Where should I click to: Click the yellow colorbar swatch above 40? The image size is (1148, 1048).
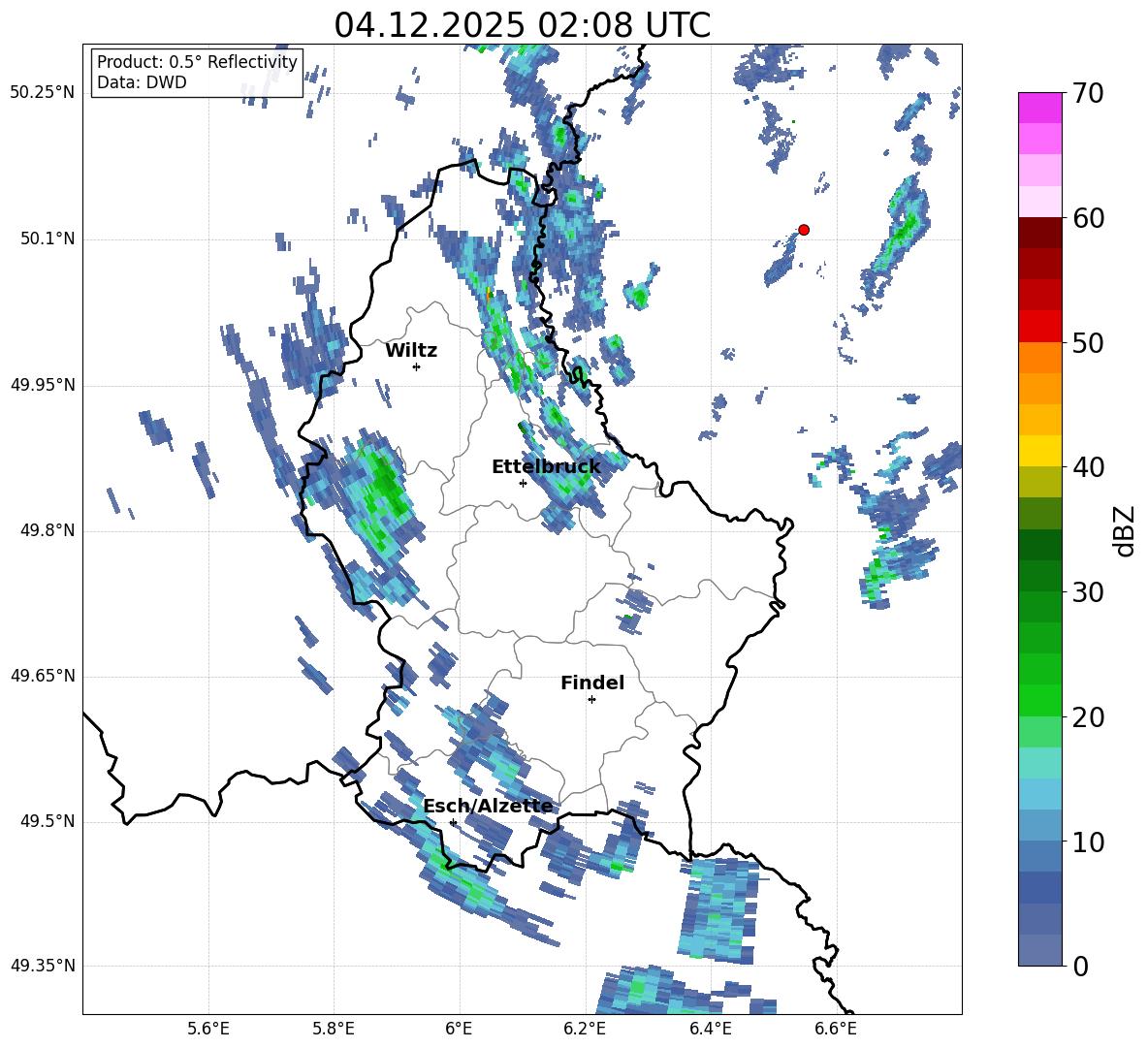pos(1039,451)
